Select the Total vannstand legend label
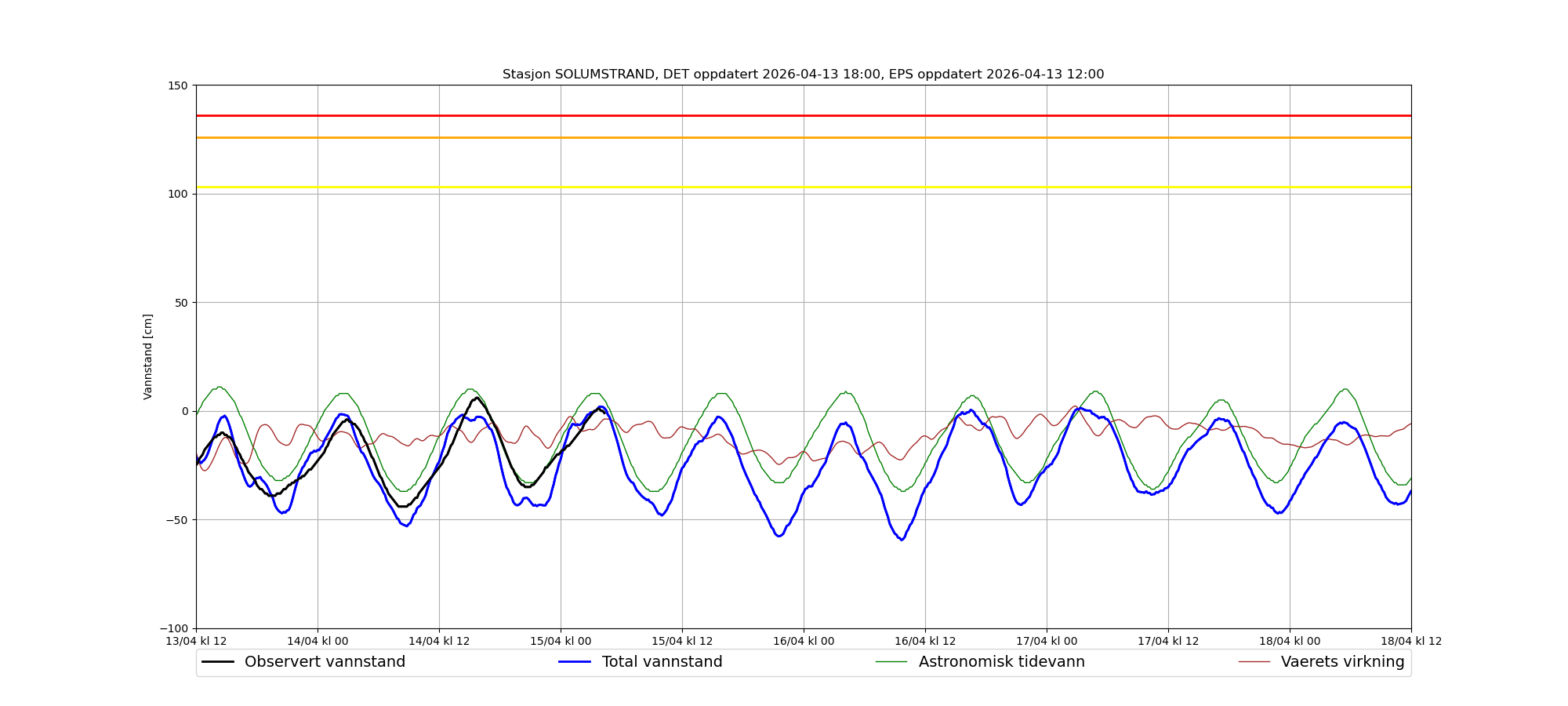The height and width of the screenshot is (706, 1568). coord(662,662)
